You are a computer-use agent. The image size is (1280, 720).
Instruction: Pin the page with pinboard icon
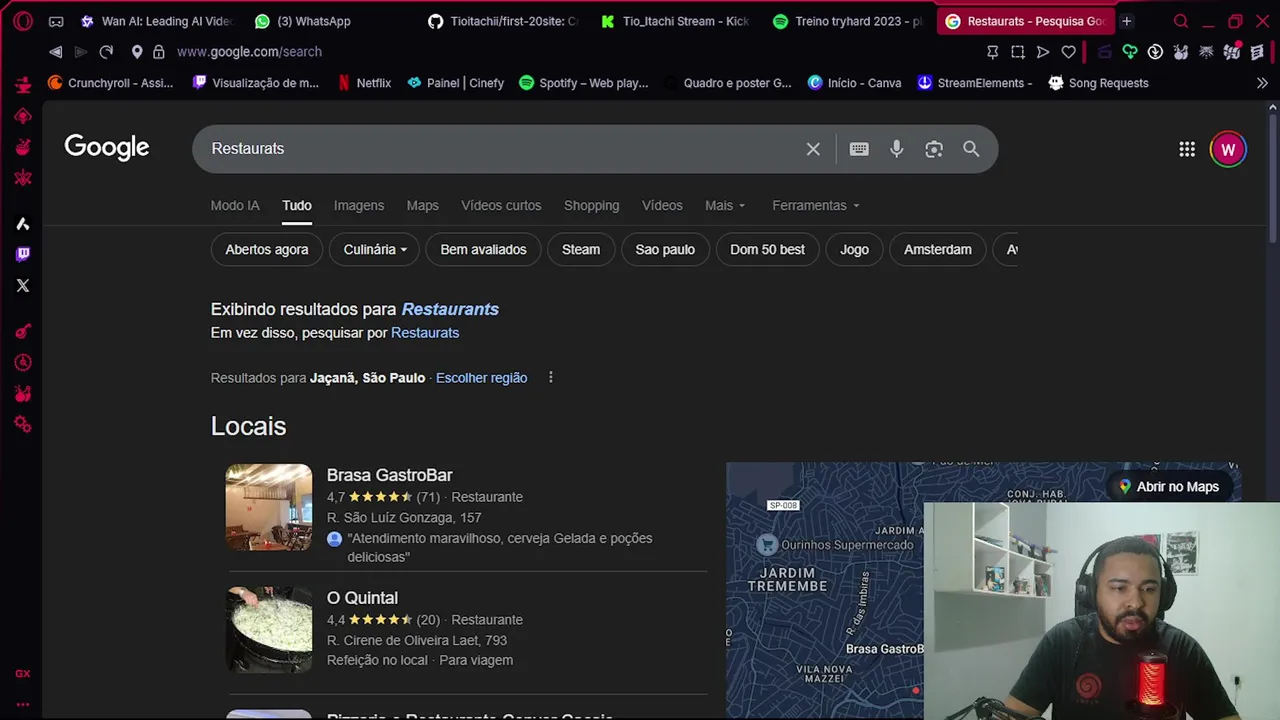pos(992,52)
